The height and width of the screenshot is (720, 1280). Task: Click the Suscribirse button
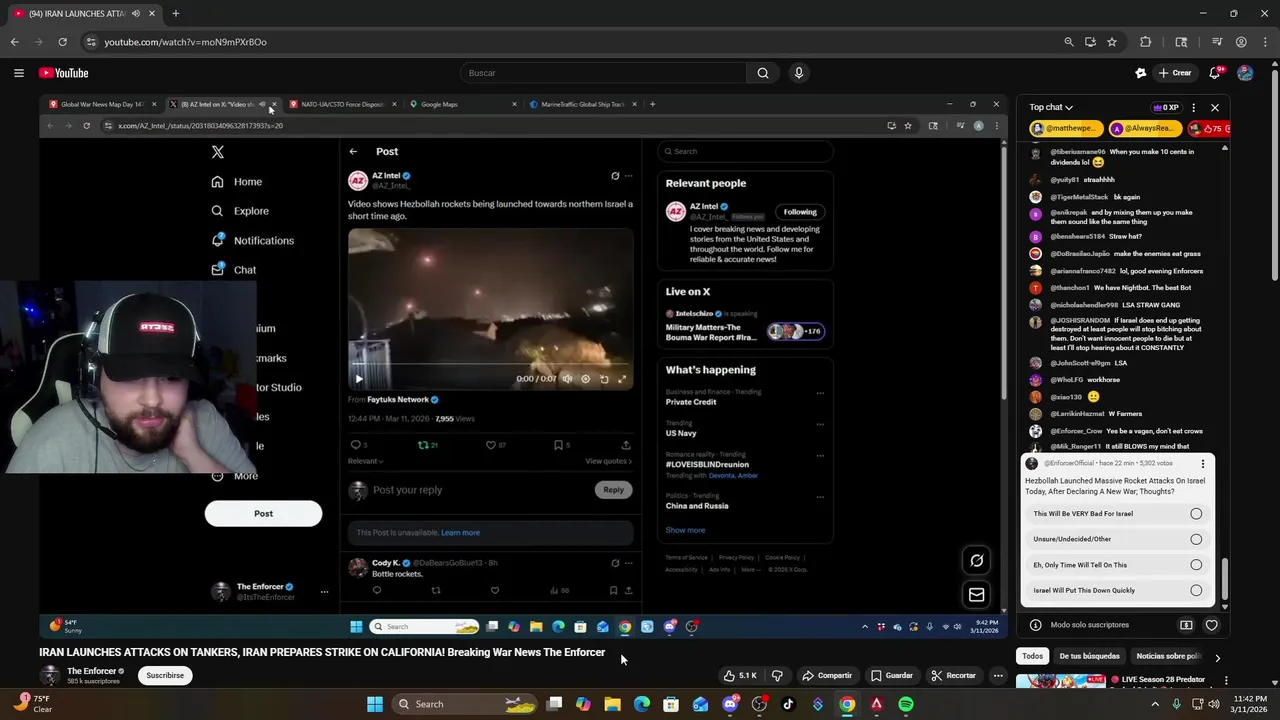click(165, 675)
